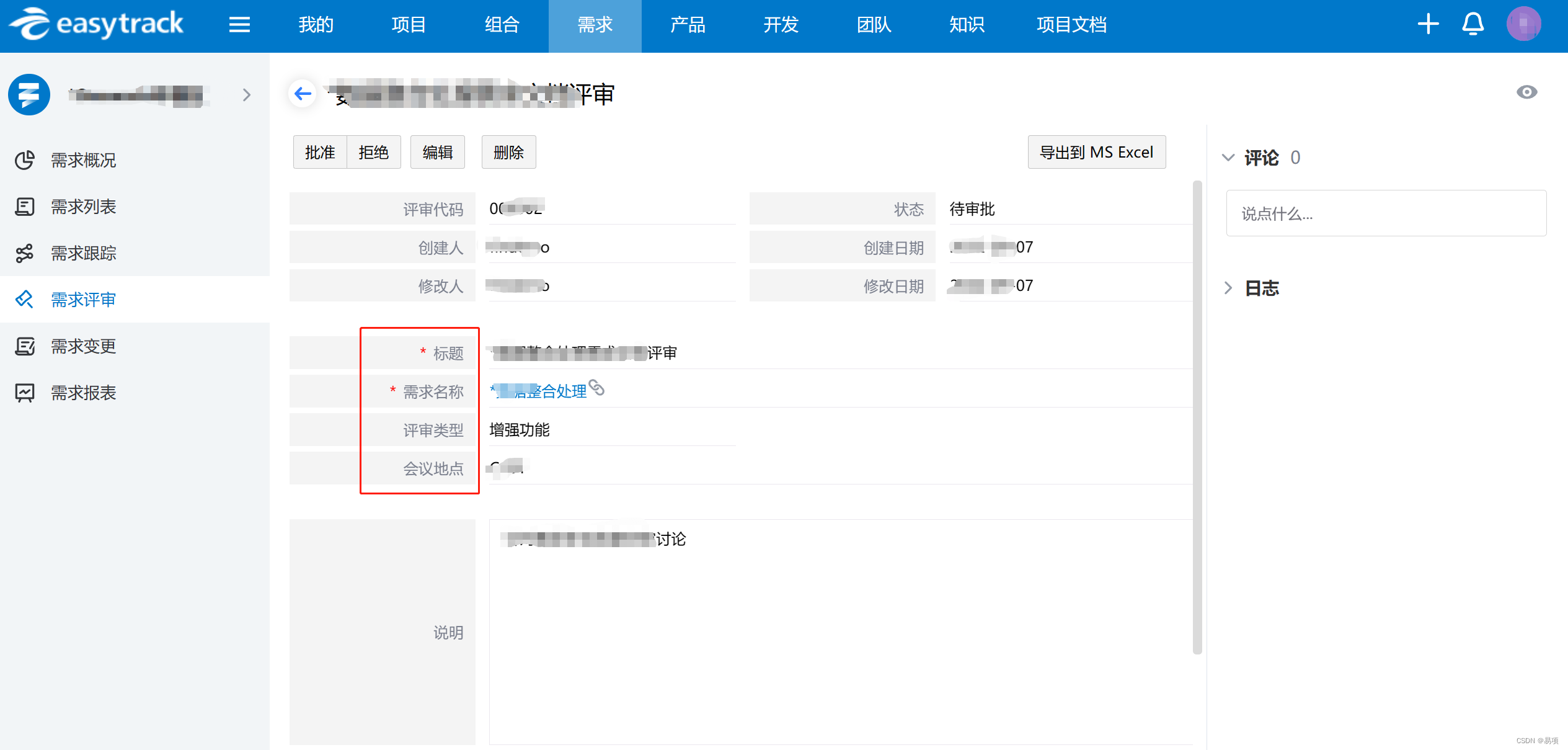Open the notifications bell
Image resolution: width=1568 pixels, height=750 pixels.
click(1473, 24)
